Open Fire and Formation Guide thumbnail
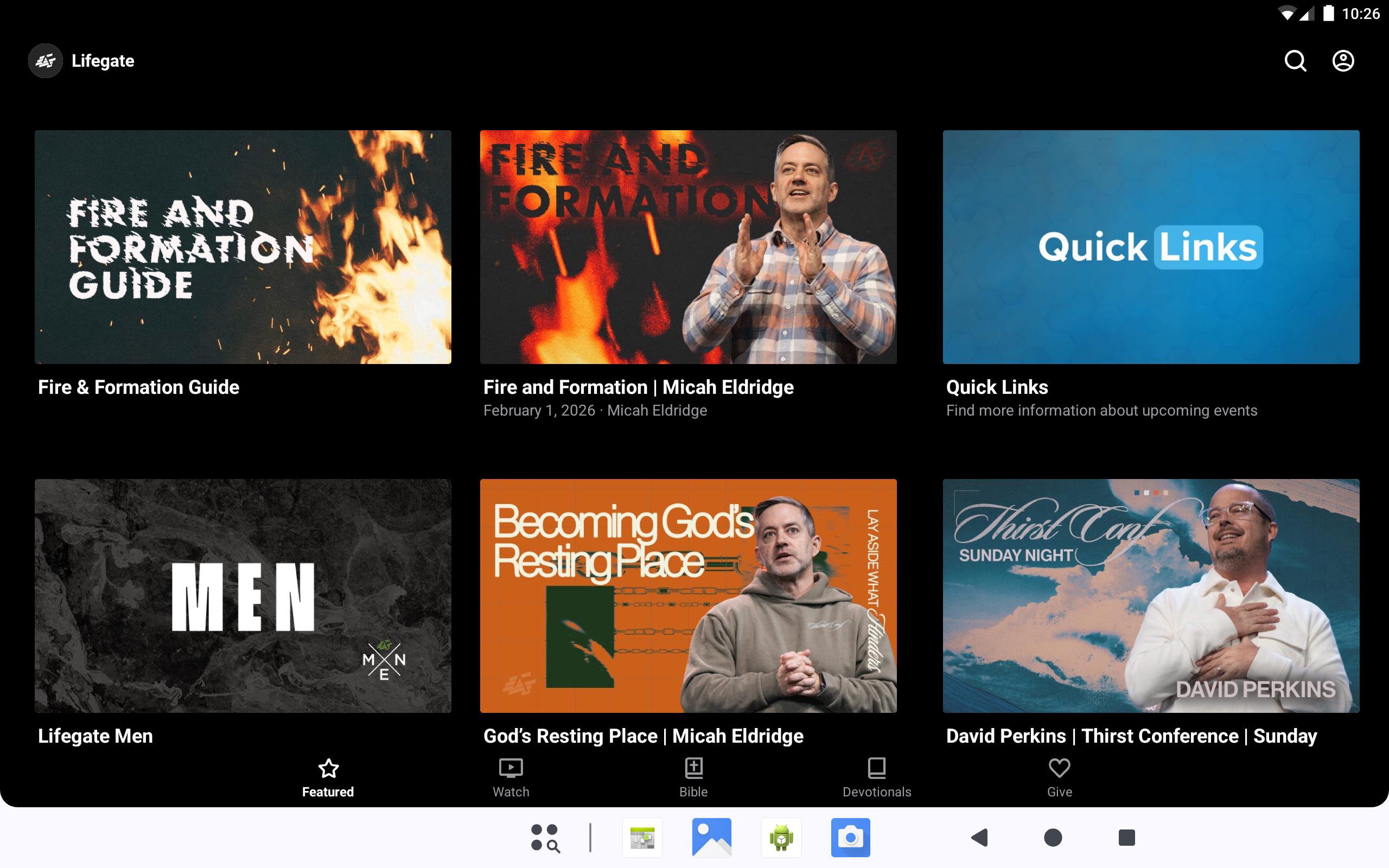1389x868 pixels. click(x=243, y=247)
